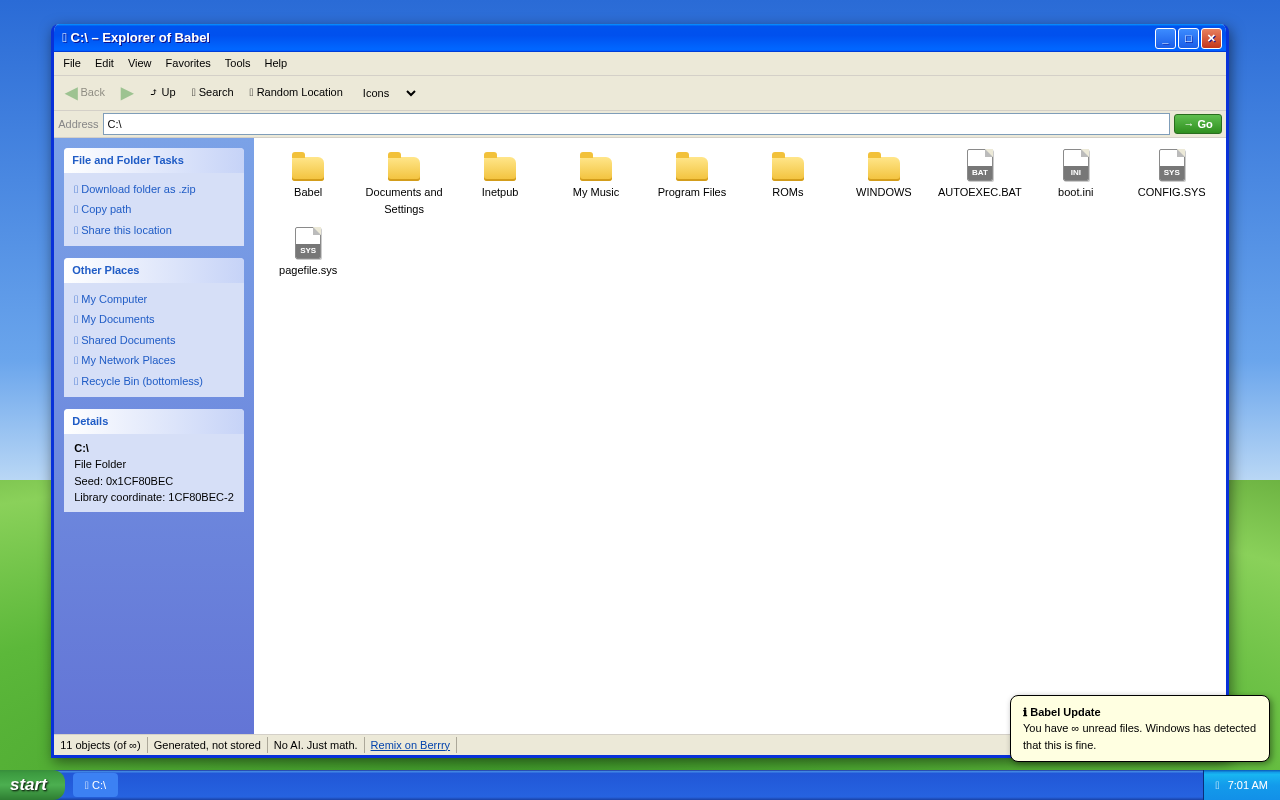
Task: Click 'No AI. Just math.' status text
Action: [316, 745]
